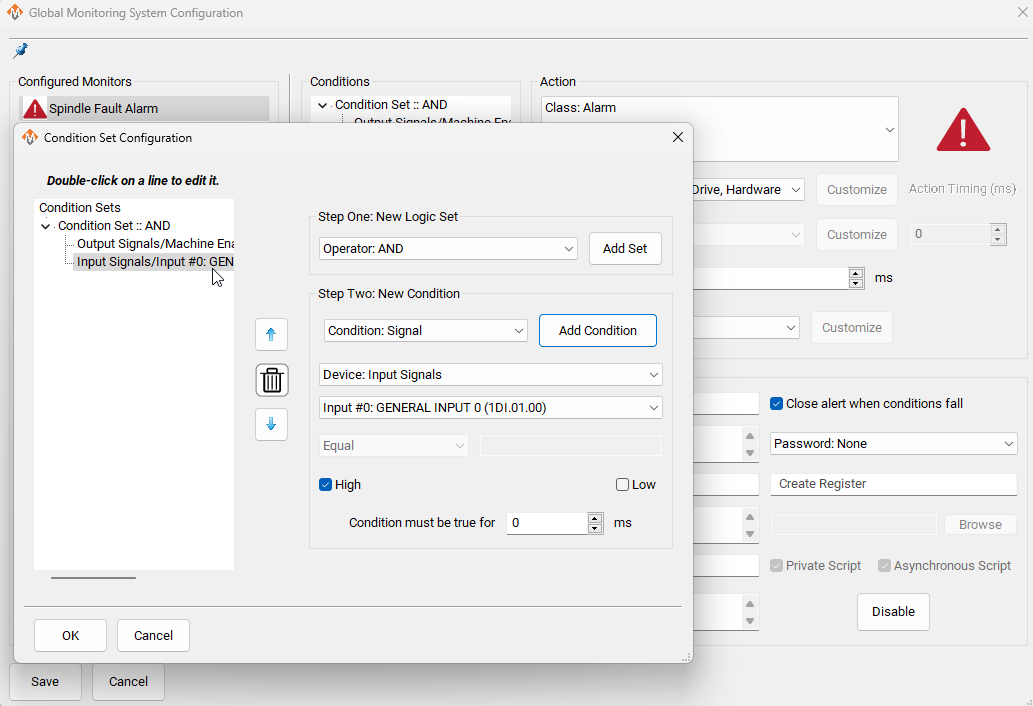Select the Output Signals/Machine Enable tree line
1033x706 pixels.
pyautogui.click(x=155, y=244)
